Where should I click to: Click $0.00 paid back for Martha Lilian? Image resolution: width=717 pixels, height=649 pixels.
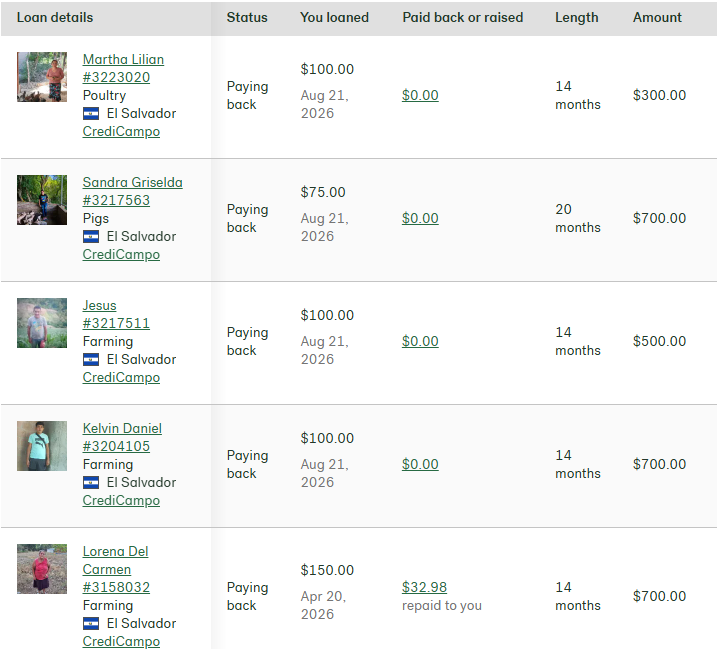coord(420,95)
